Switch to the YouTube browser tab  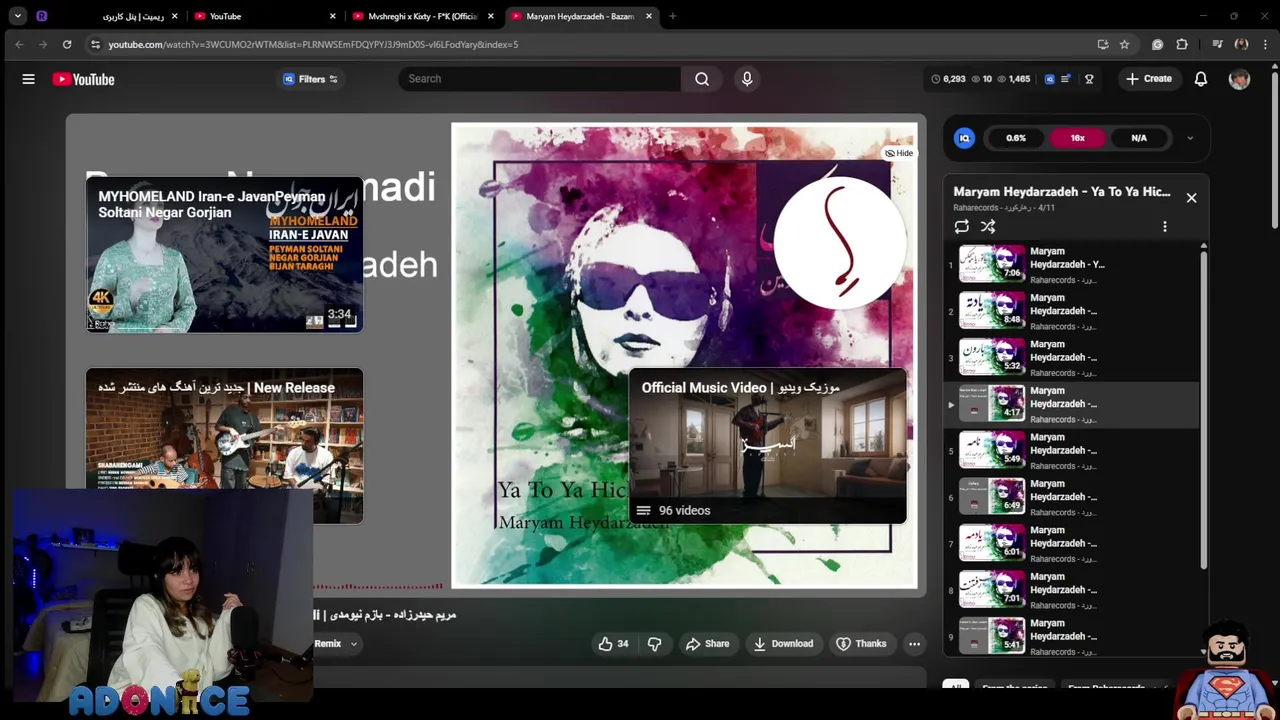[265, 16]
